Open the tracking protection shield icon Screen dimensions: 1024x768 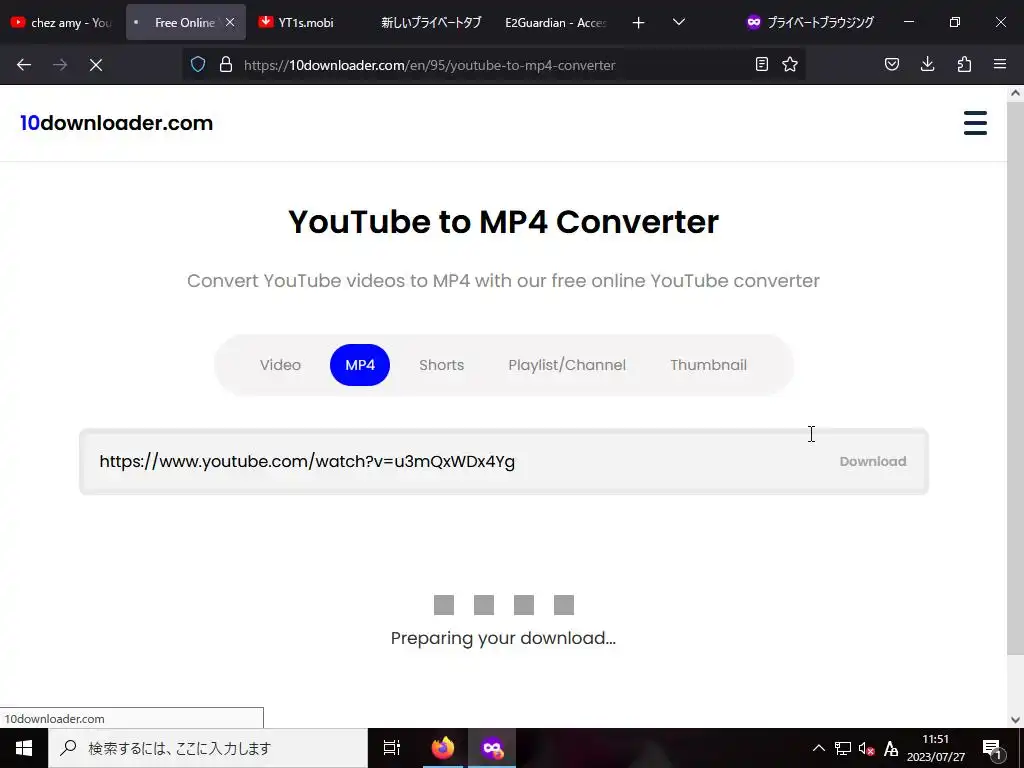tap(198, 65)
